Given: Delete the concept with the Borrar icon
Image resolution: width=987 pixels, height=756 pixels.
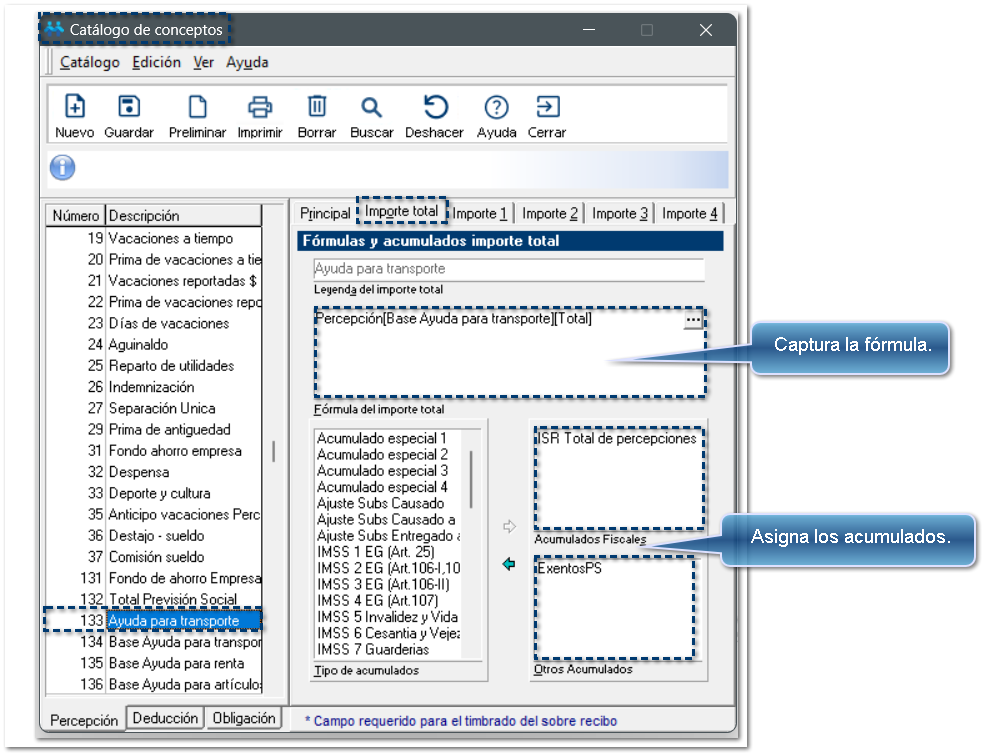Looking at the screenshot, I should pos(316,107).
